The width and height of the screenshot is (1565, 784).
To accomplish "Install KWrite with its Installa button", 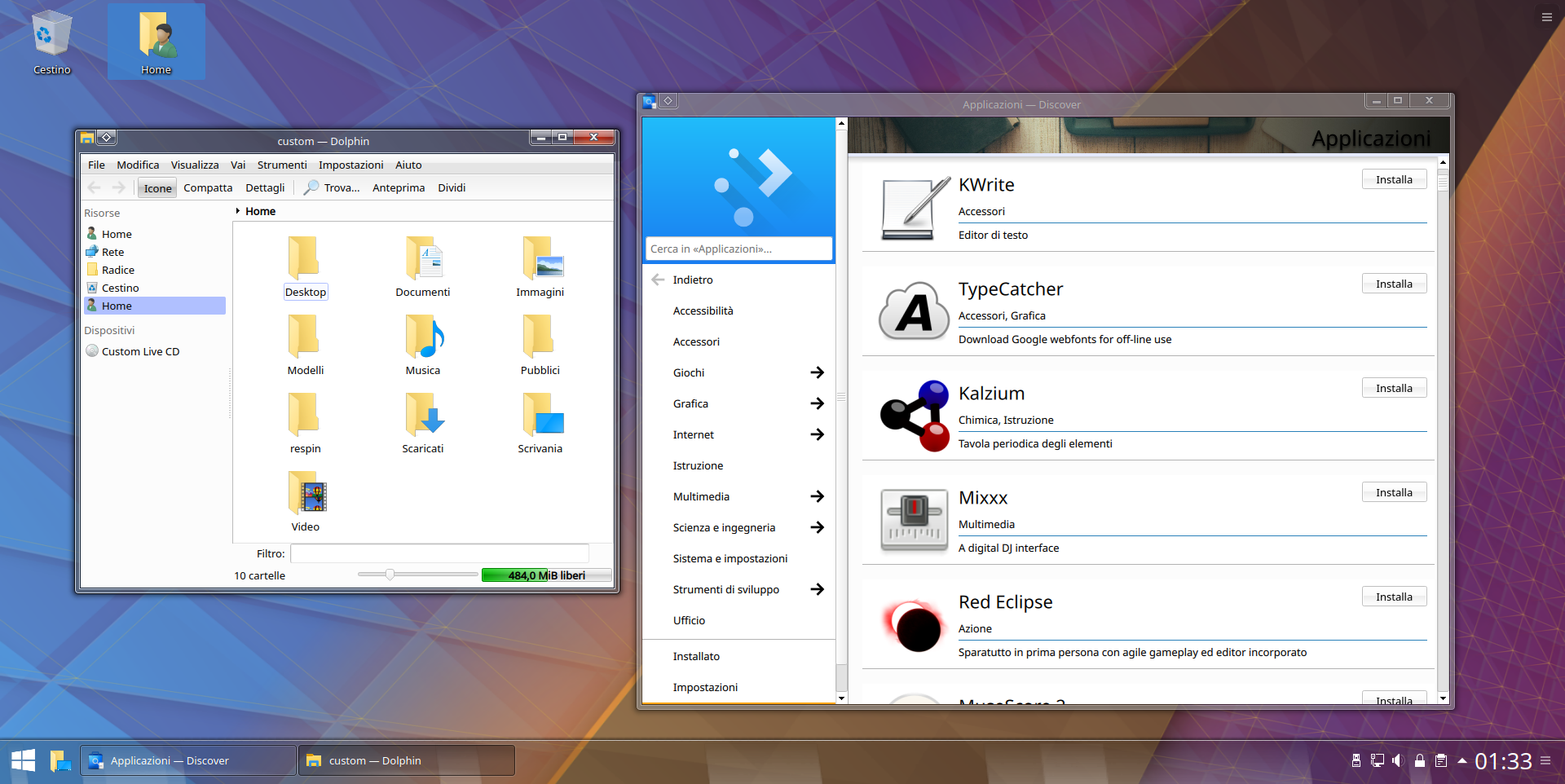I will pyautogui.click(x=1394, y=179).
